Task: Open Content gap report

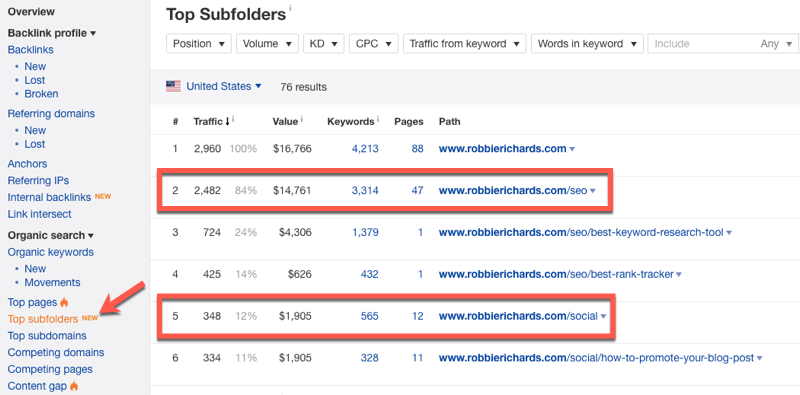Action: pos(37,386)
